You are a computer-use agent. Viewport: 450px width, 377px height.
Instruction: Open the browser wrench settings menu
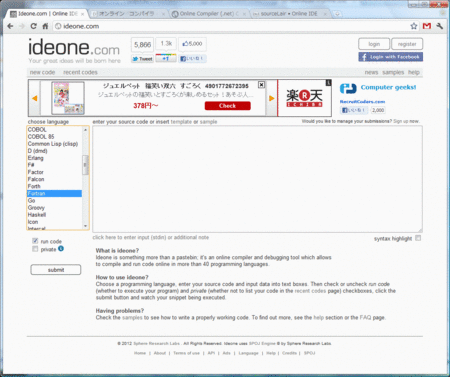coord(440,26)
